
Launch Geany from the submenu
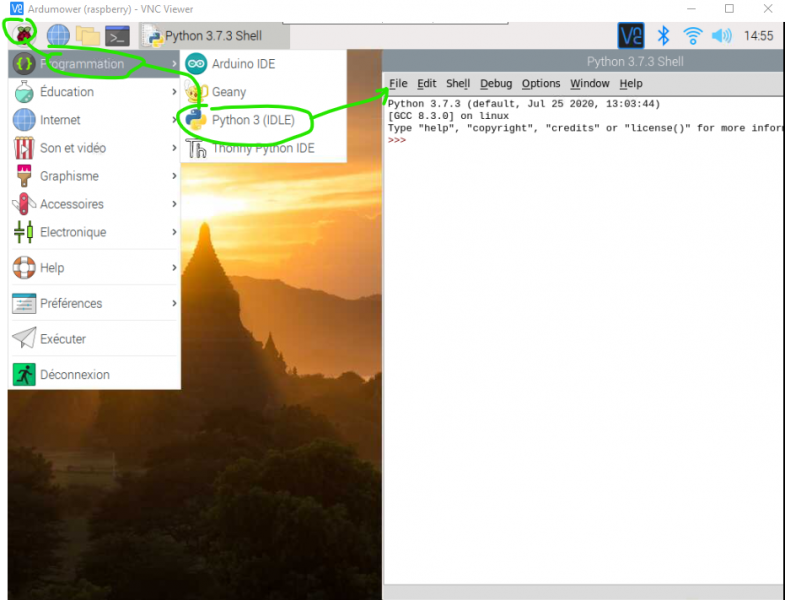point(263,92)
